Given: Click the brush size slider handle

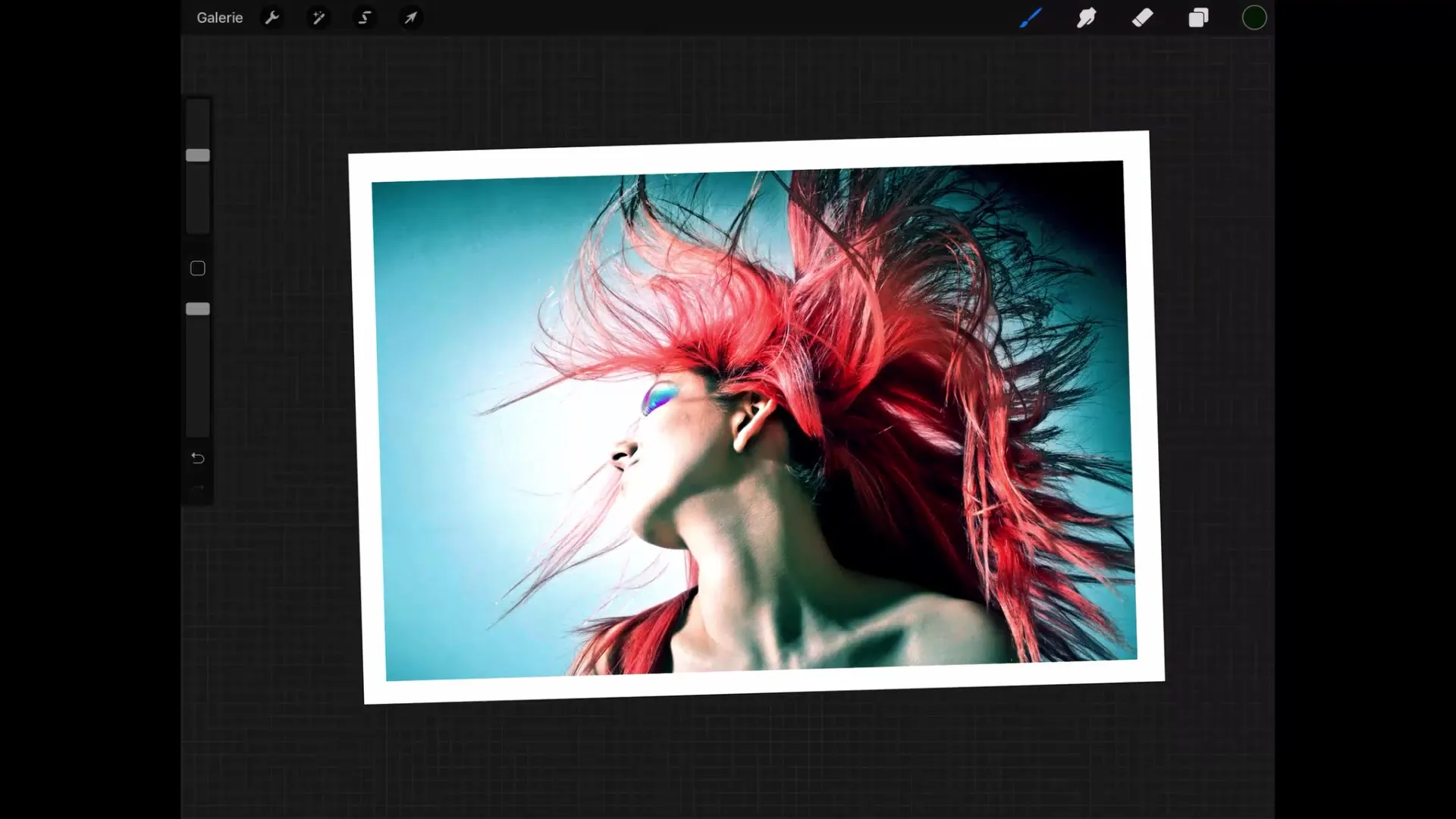Looking at the screenshot, I should pyautogui.click(x=198, y=155).
